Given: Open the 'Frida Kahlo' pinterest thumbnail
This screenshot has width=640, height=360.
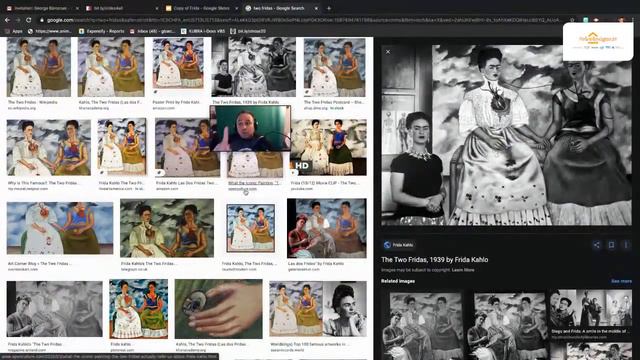Looking at the screenshot, I should tap(139, 309).
